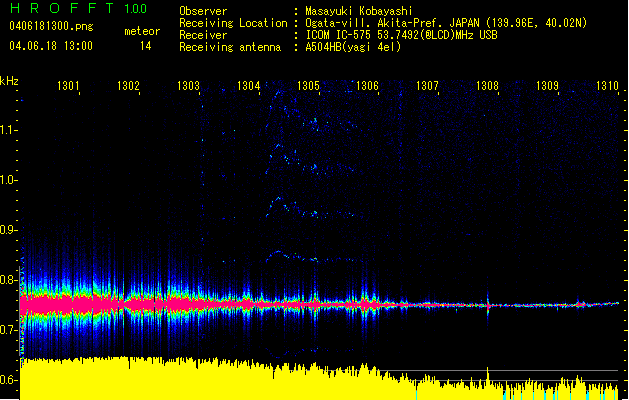Click the 'Receiving antenna' field label
The height and width of the screenshot is (400, 629).
click(x=230, y=47)
